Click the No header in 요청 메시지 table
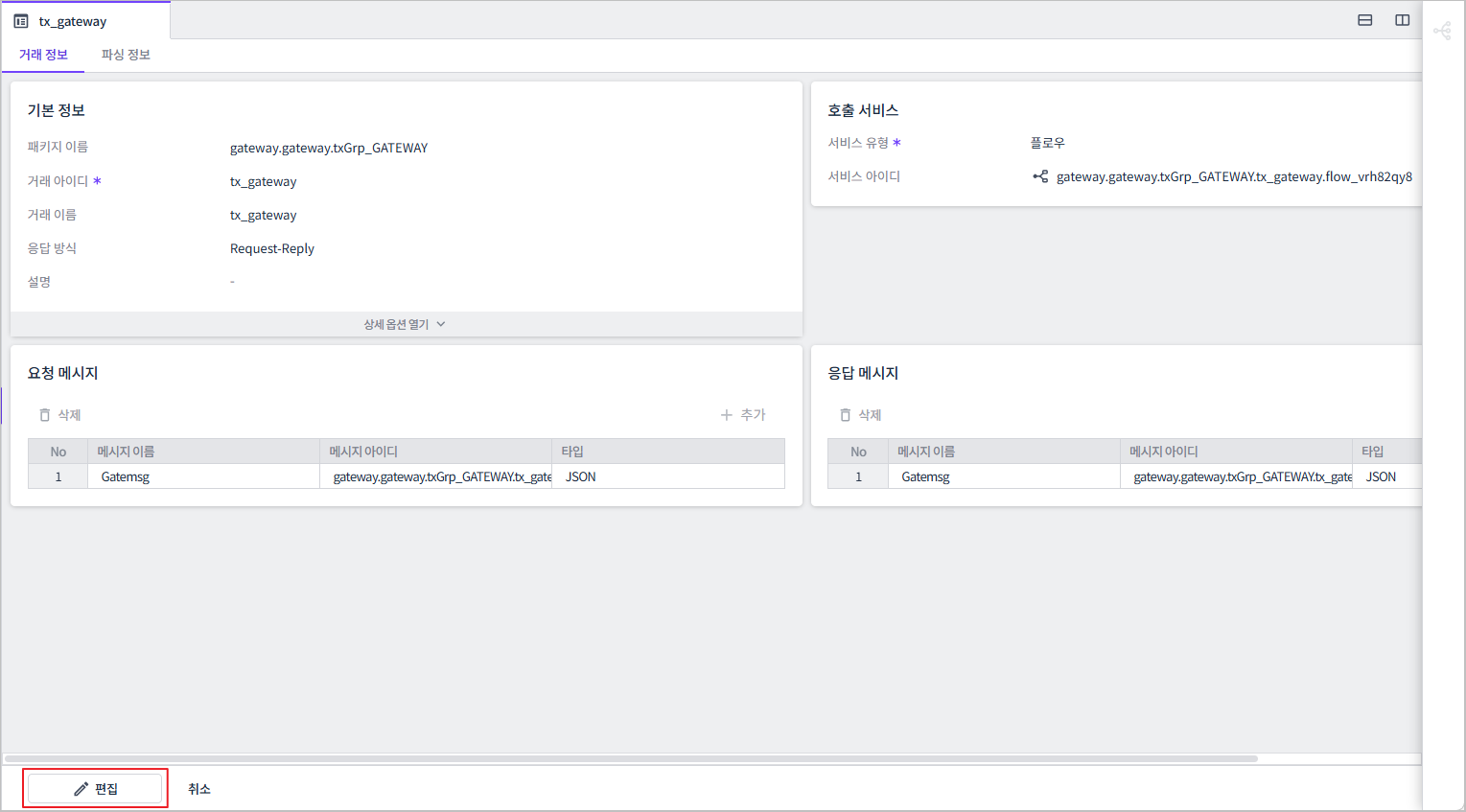 [x=58, y=452]
